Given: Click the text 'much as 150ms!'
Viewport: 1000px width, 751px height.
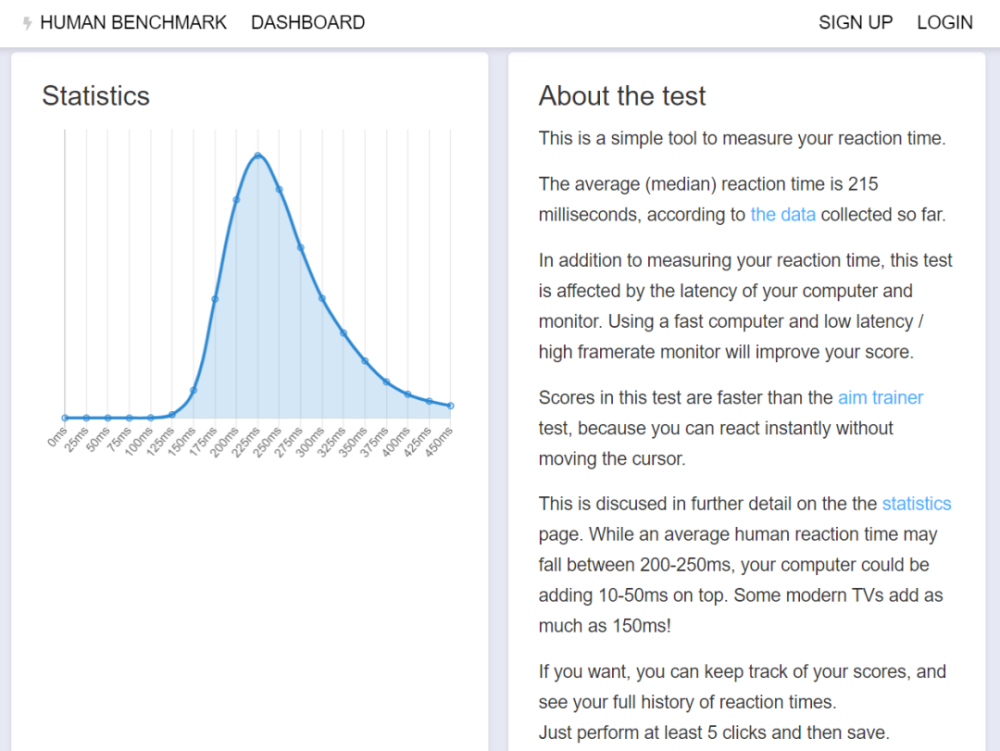Looking at the screenshot, I should (x=605, y=626).
